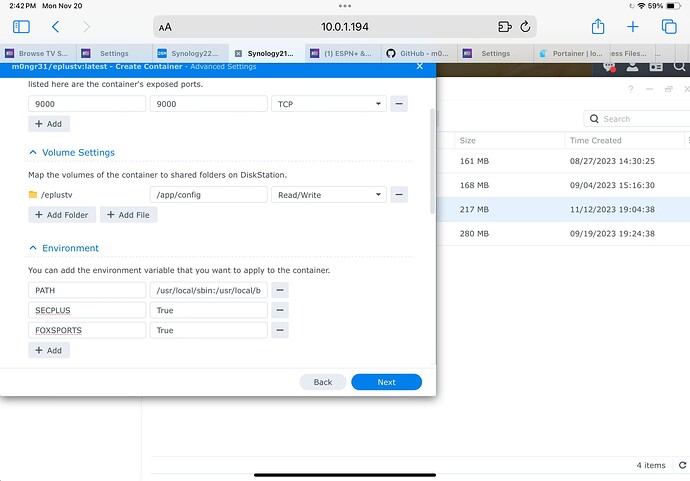Image resolution: width=690 pixels, height=481 pixels.
Task: Delete the FOXSPORTS environment variable
Action: 280,330
